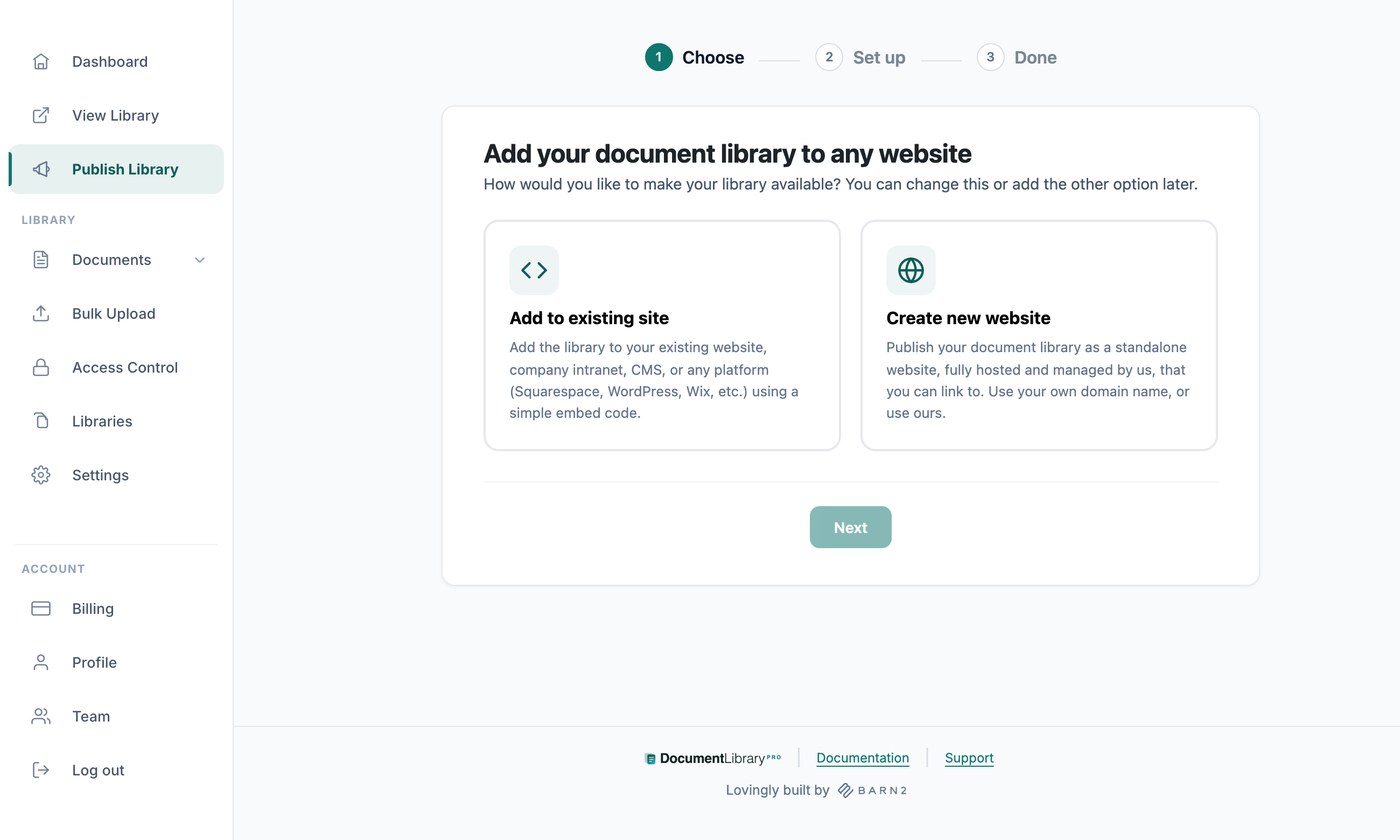This screenshot has height=840, width=1400.
Task: Click the Bulk Upload arrow icon
Action: click(41, 314)
